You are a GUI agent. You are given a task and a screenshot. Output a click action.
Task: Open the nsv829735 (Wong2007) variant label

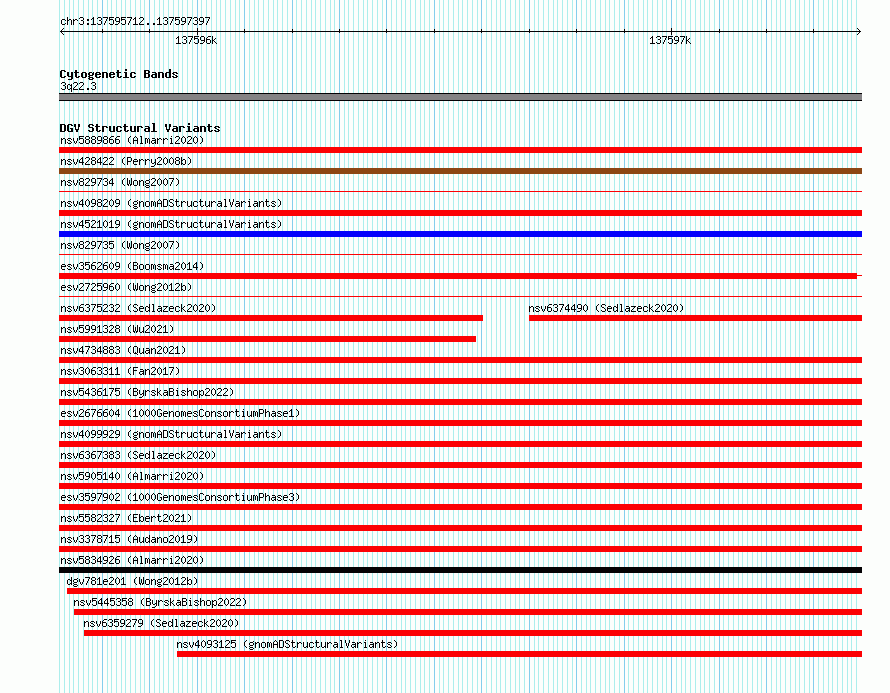pyautogui.click(x=120, y=245)
